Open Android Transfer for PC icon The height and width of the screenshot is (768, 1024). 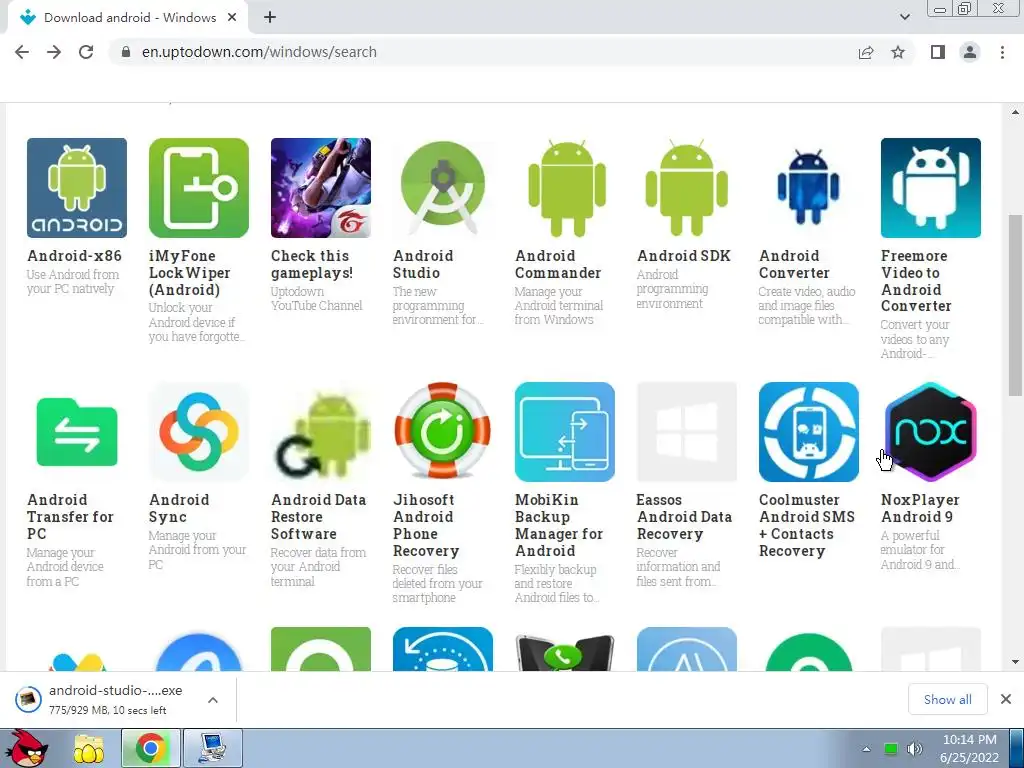77,432
